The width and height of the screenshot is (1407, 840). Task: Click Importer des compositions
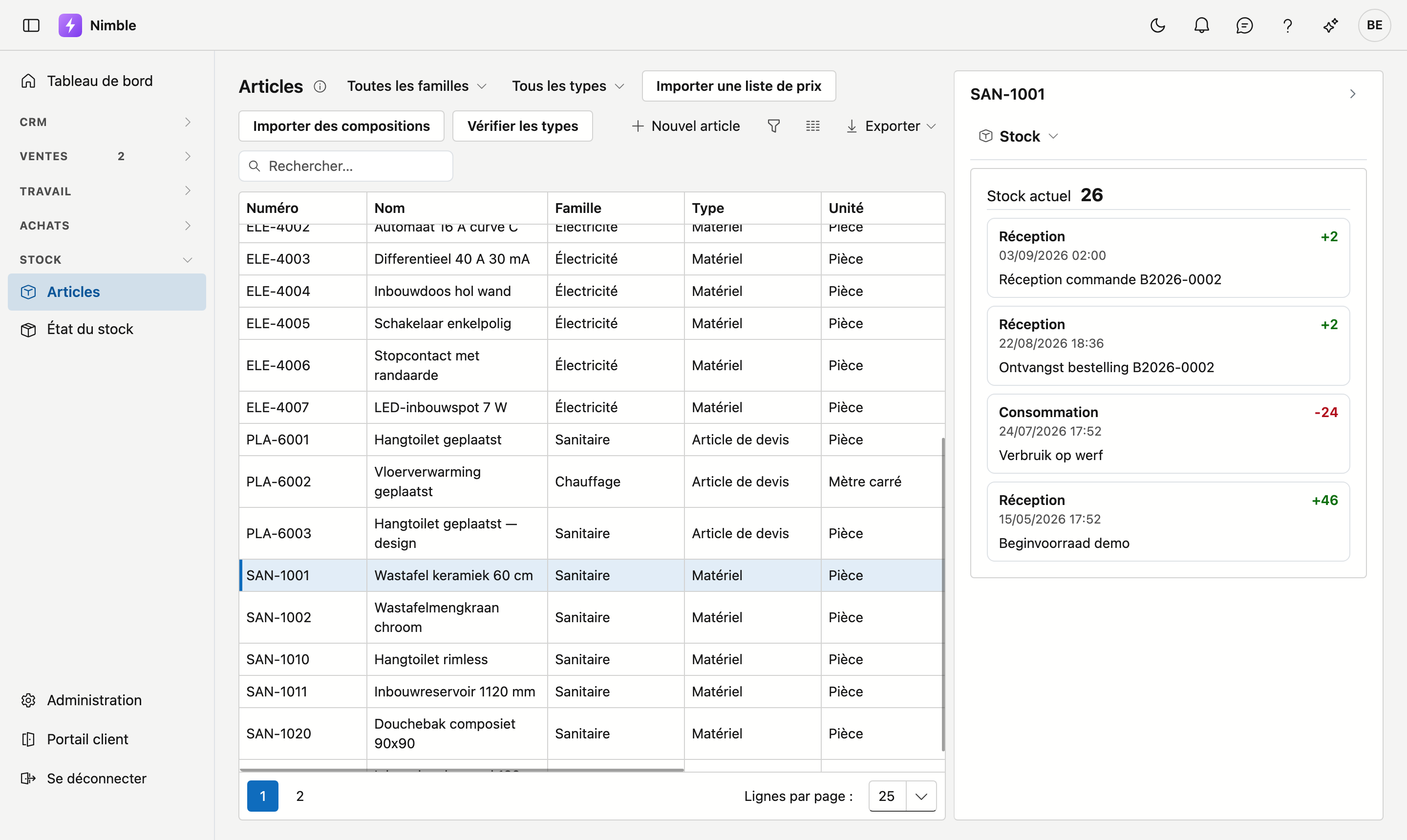(341, 126)
